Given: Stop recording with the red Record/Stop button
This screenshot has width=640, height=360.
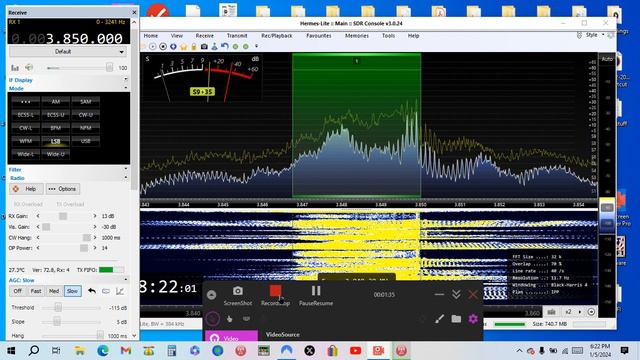Looking at the screenshot, I should [276, 291].
